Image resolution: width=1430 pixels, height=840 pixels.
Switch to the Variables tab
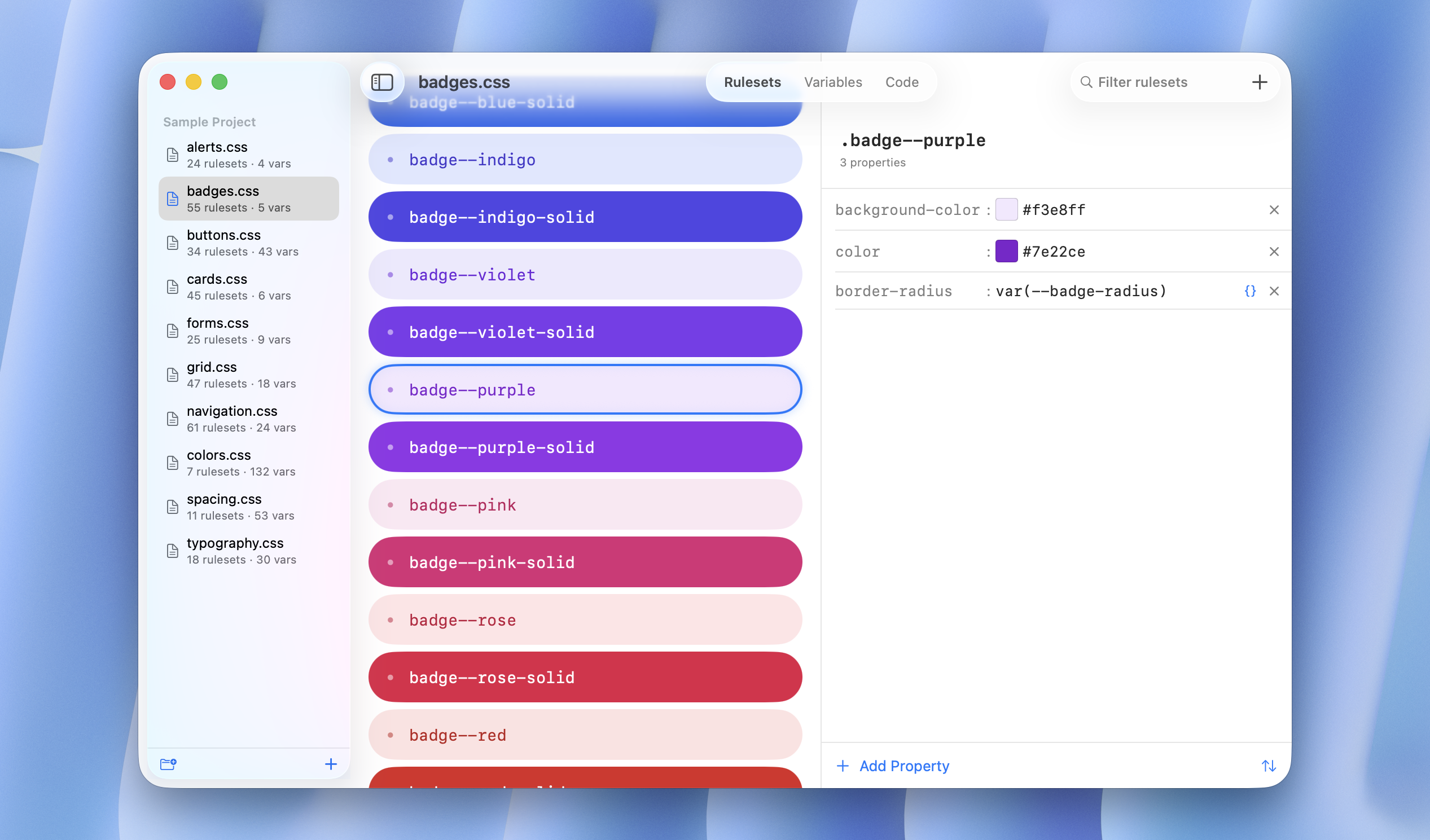(x=832, y=82)
